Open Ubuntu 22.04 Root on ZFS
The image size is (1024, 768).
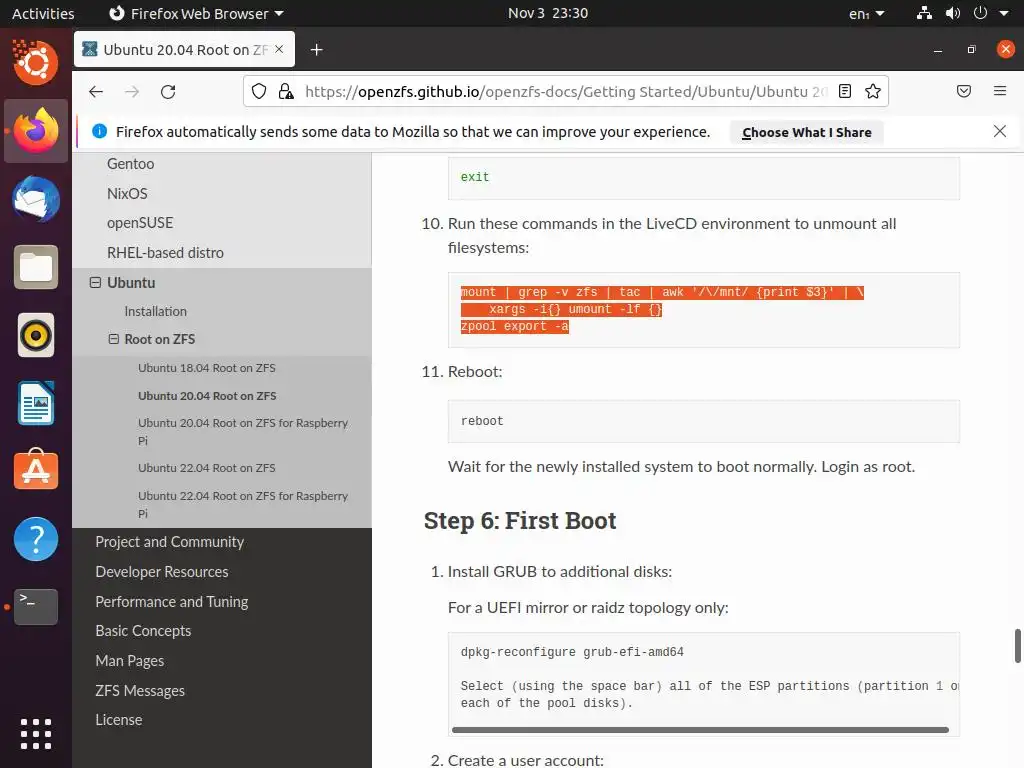[206, 468]
